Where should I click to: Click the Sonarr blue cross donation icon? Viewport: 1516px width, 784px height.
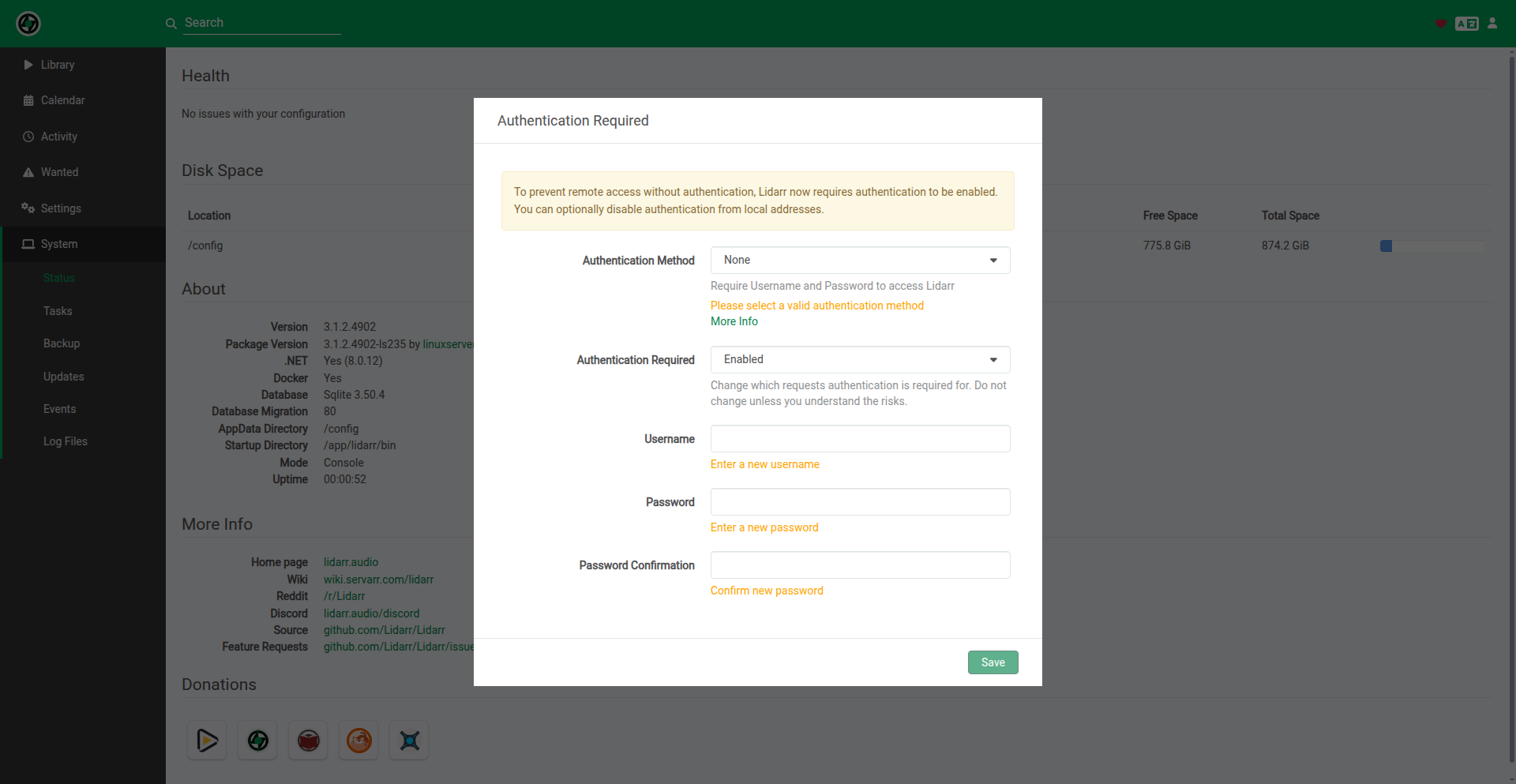click(410, 741)
